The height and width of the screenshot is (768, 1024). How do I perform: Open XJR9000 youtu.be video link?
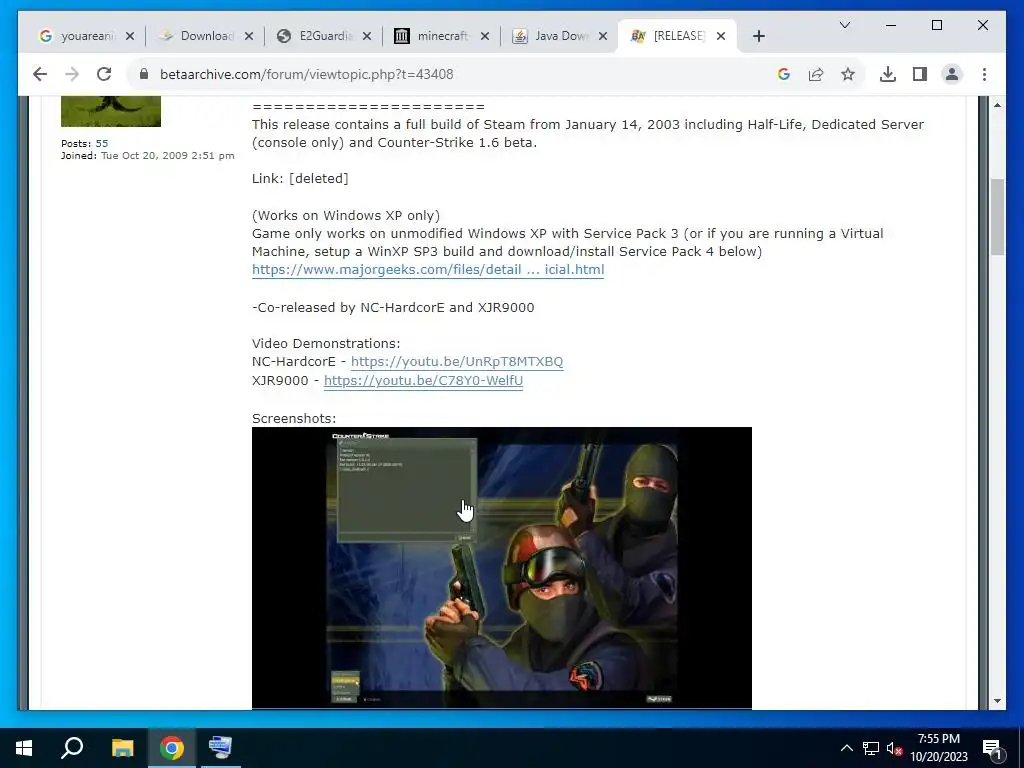[423, 381]
